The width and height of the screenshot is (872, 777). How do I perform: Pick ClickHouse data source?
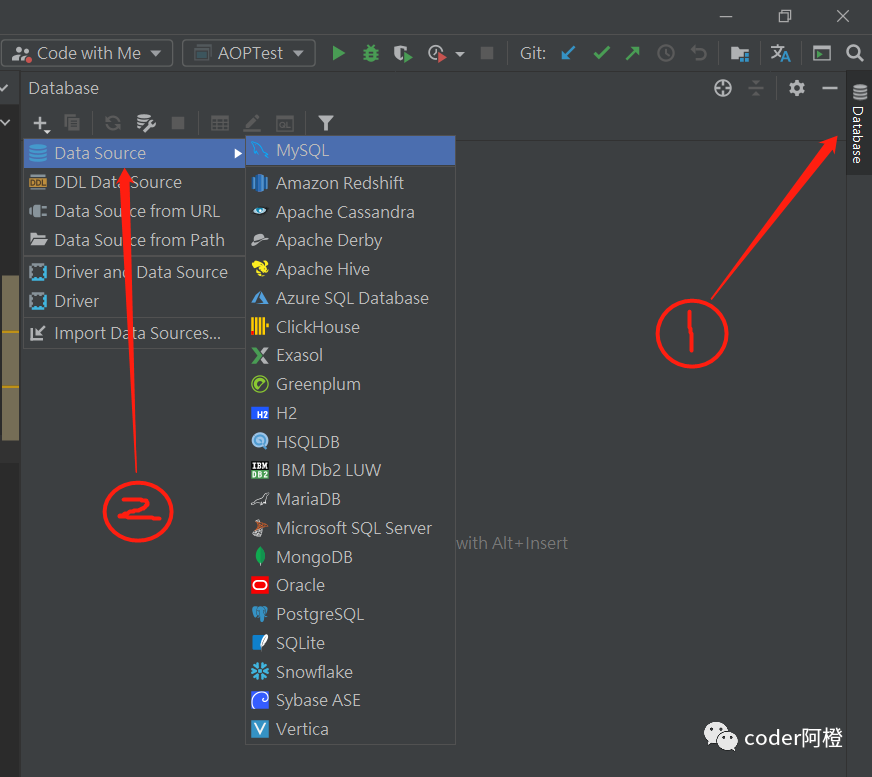coord(350,327)
